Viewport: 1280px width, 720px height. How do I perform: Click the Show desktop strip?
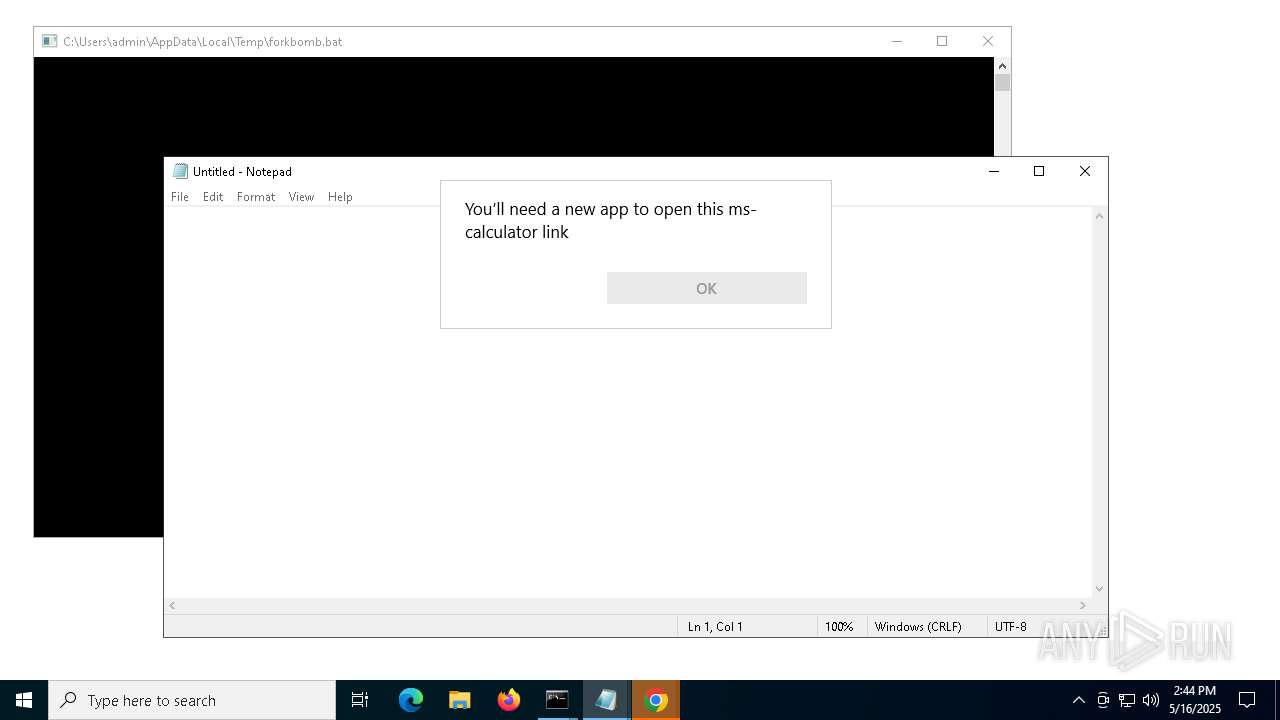tap(1277, 700)
